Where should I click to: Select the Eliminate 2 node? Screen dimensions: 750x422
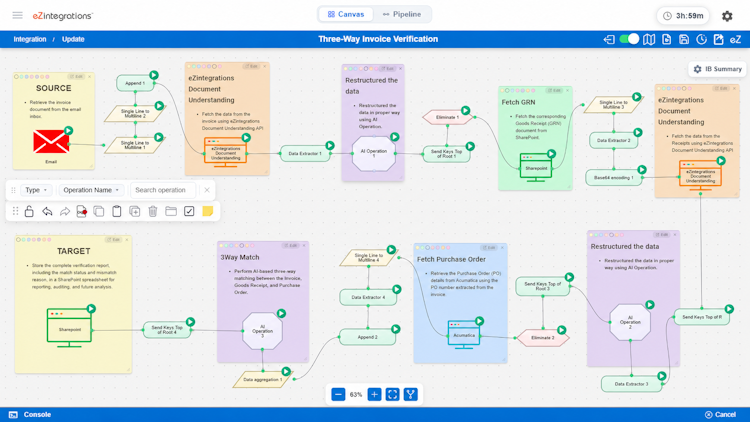(x=543, y=337)
